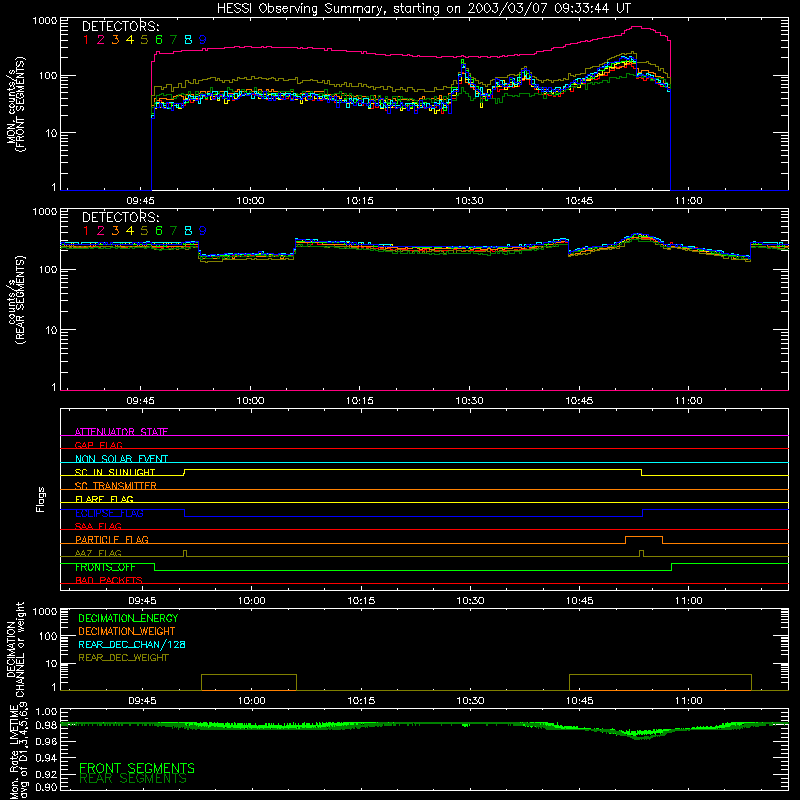Screen dimensions: 800x800
Task: Click the front segments count peak near 10:29
Action: [x=463, y=64]
